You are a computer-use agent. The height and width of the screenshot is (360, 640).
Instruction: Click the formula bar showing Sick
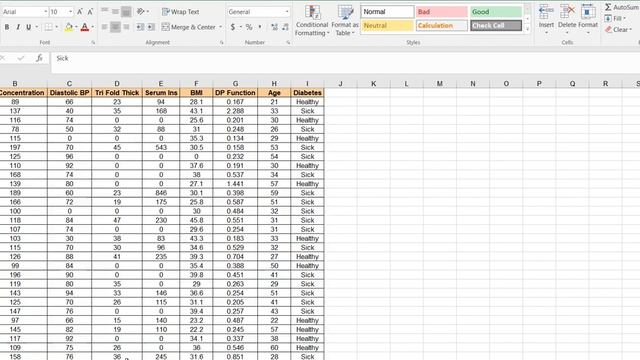tap(345, 62)
